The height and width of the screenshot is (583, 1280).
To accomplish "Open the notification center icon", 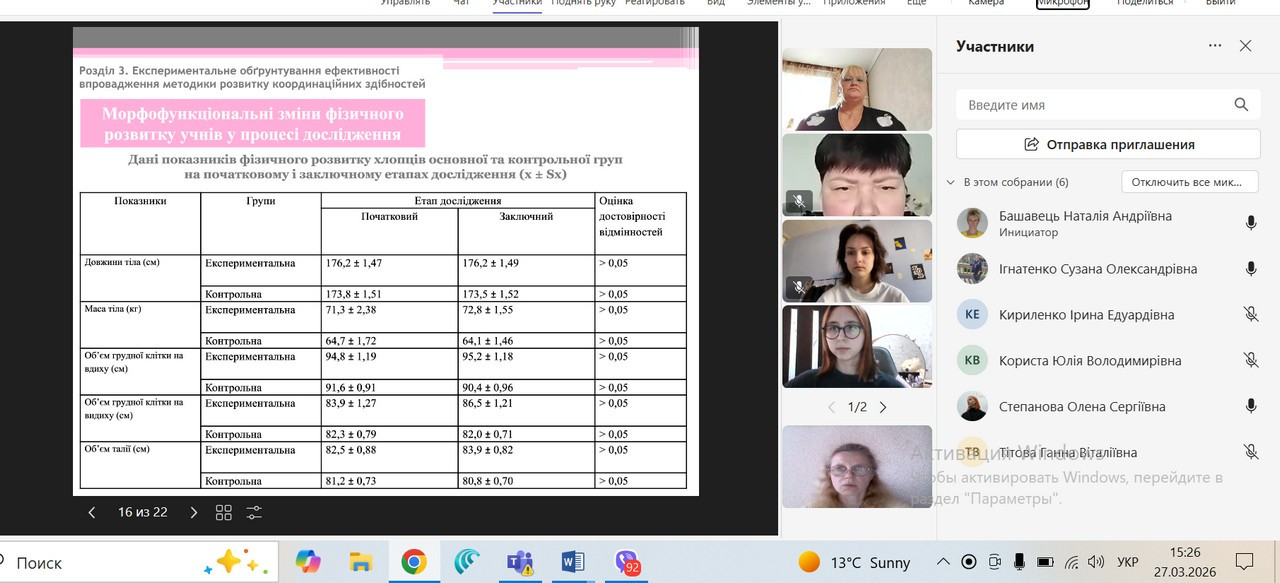I will point(1245,562).
